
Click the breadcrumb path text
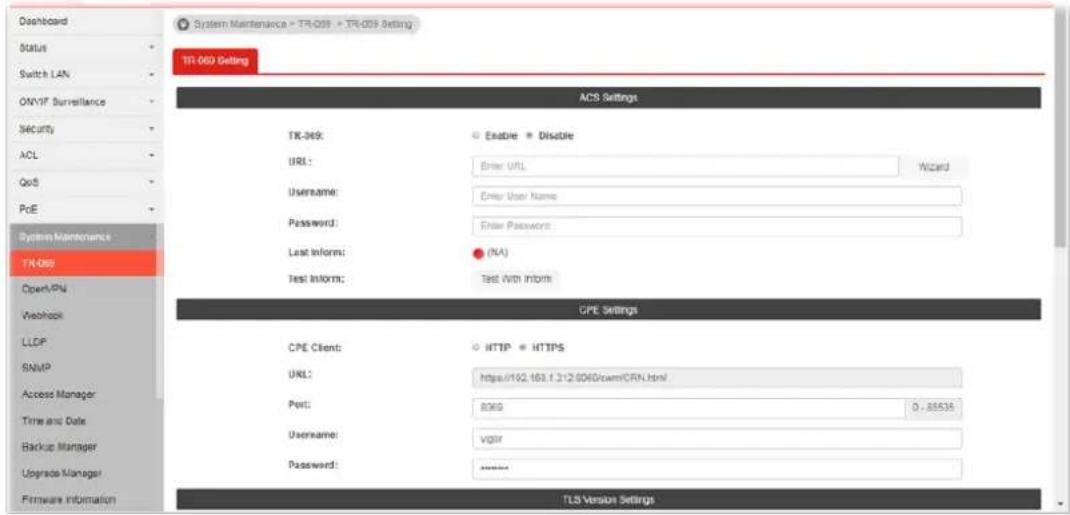tap(303, 25)
